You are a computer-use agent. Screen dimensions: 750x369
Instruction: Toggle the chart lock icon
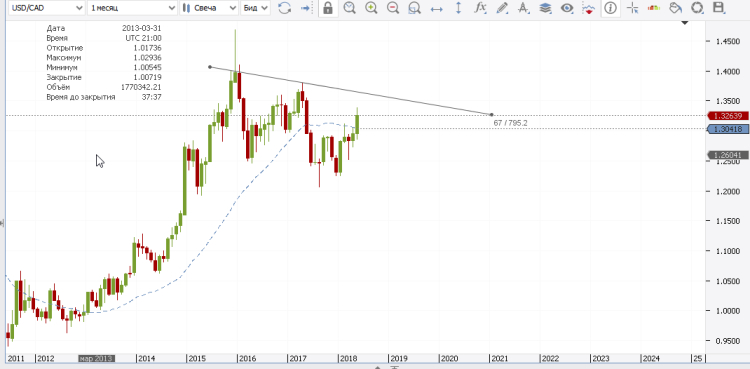pyautogui.click(x=328, y=8)
